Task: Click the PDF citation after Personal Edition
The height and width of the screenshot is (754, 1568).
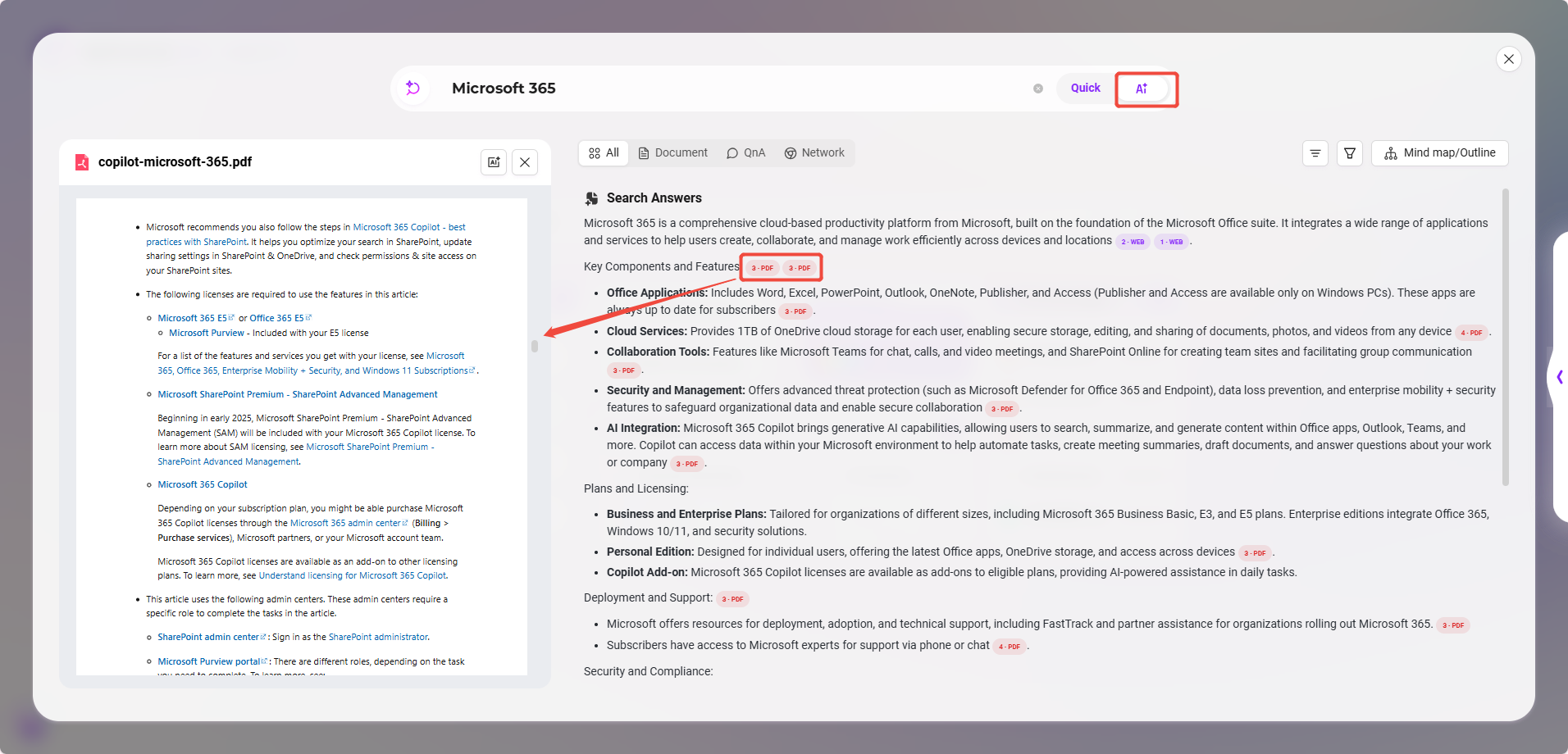Action: coord(1255,553)
